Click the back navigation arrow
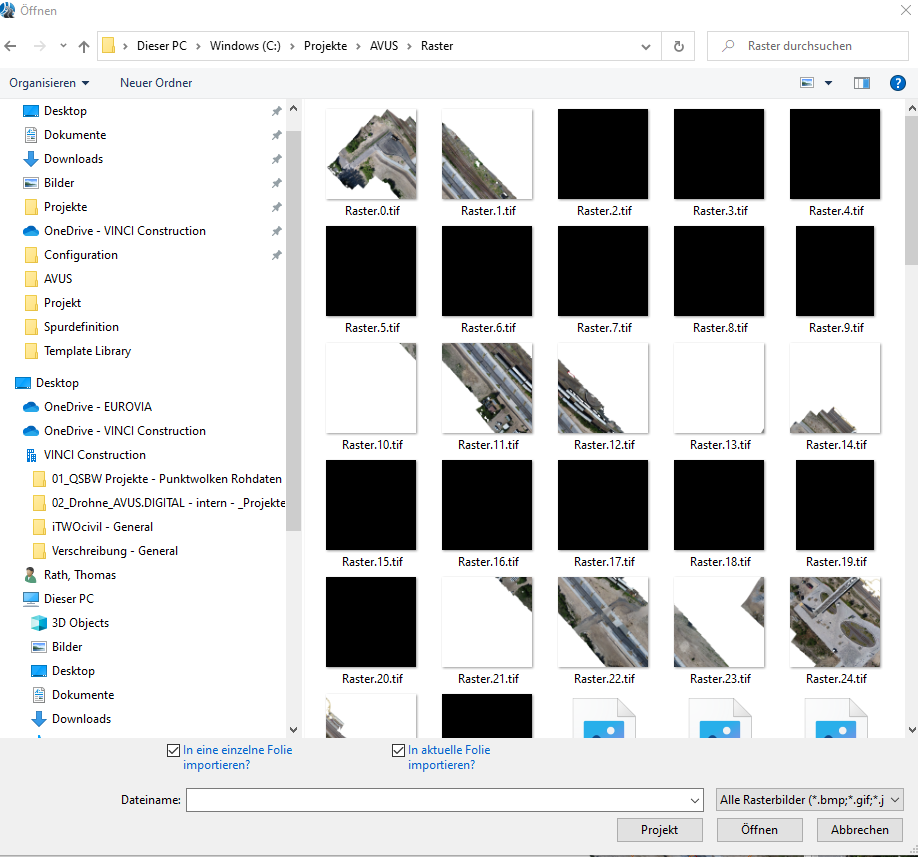The image size is (918, 857). (11, 46)
